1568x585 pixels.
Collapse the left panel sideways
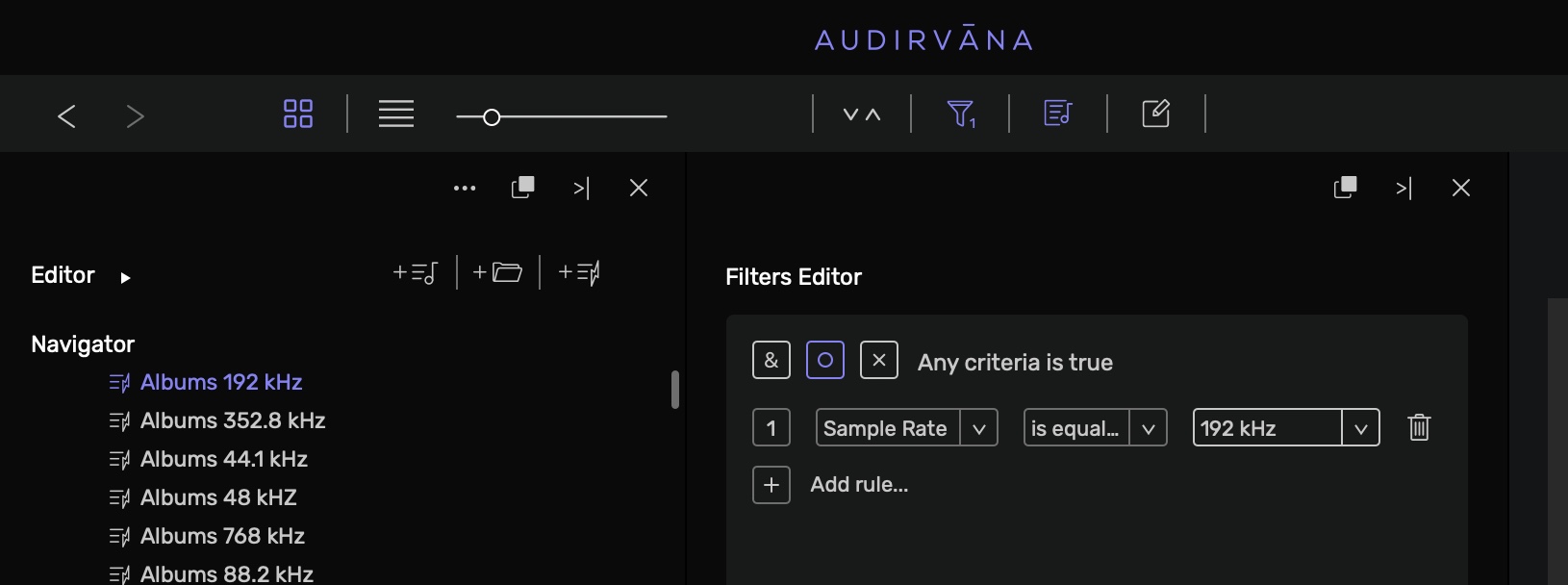tap(581, 189)
